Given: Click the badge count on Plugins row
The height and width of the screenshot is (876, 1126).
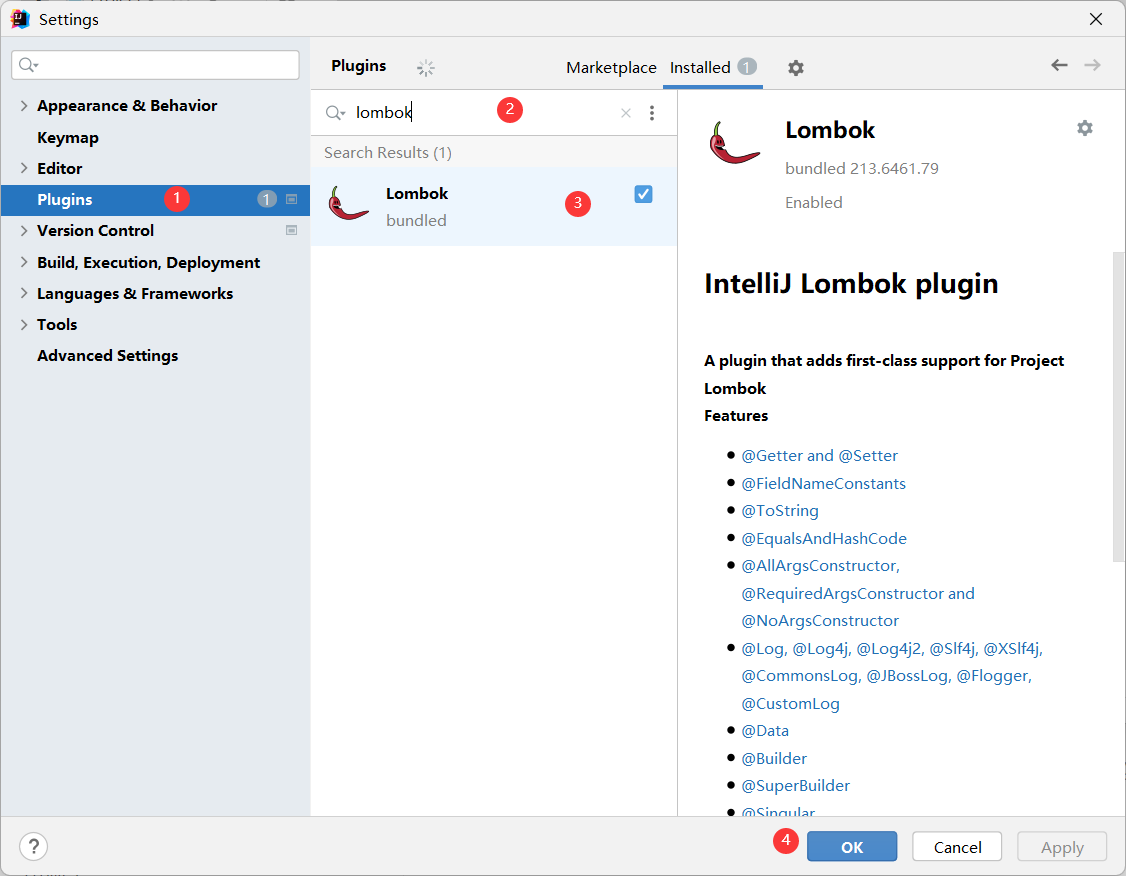Looking at the screenshot, I should tap(266, 200).
